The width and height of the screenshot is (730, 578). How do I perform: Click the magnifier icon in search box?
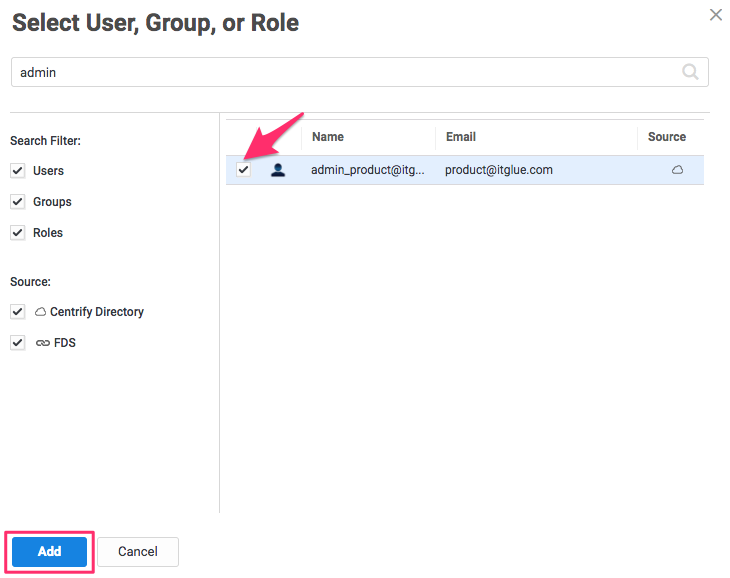690,72
